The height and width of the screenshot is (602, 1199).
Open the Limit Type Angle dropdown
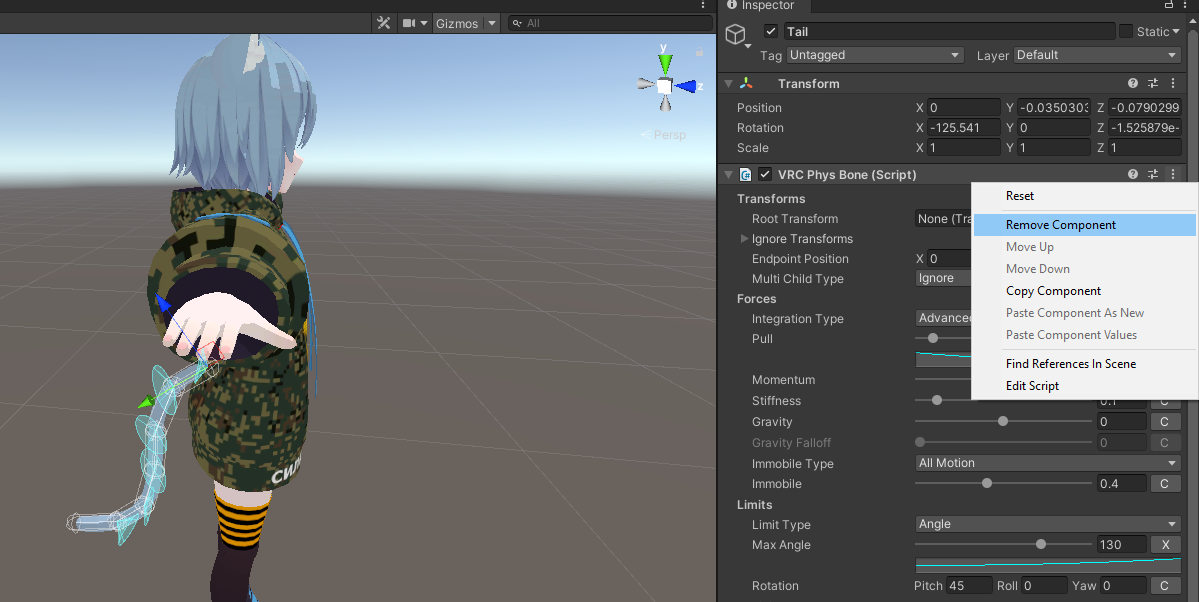click(x=1048, y=524)
